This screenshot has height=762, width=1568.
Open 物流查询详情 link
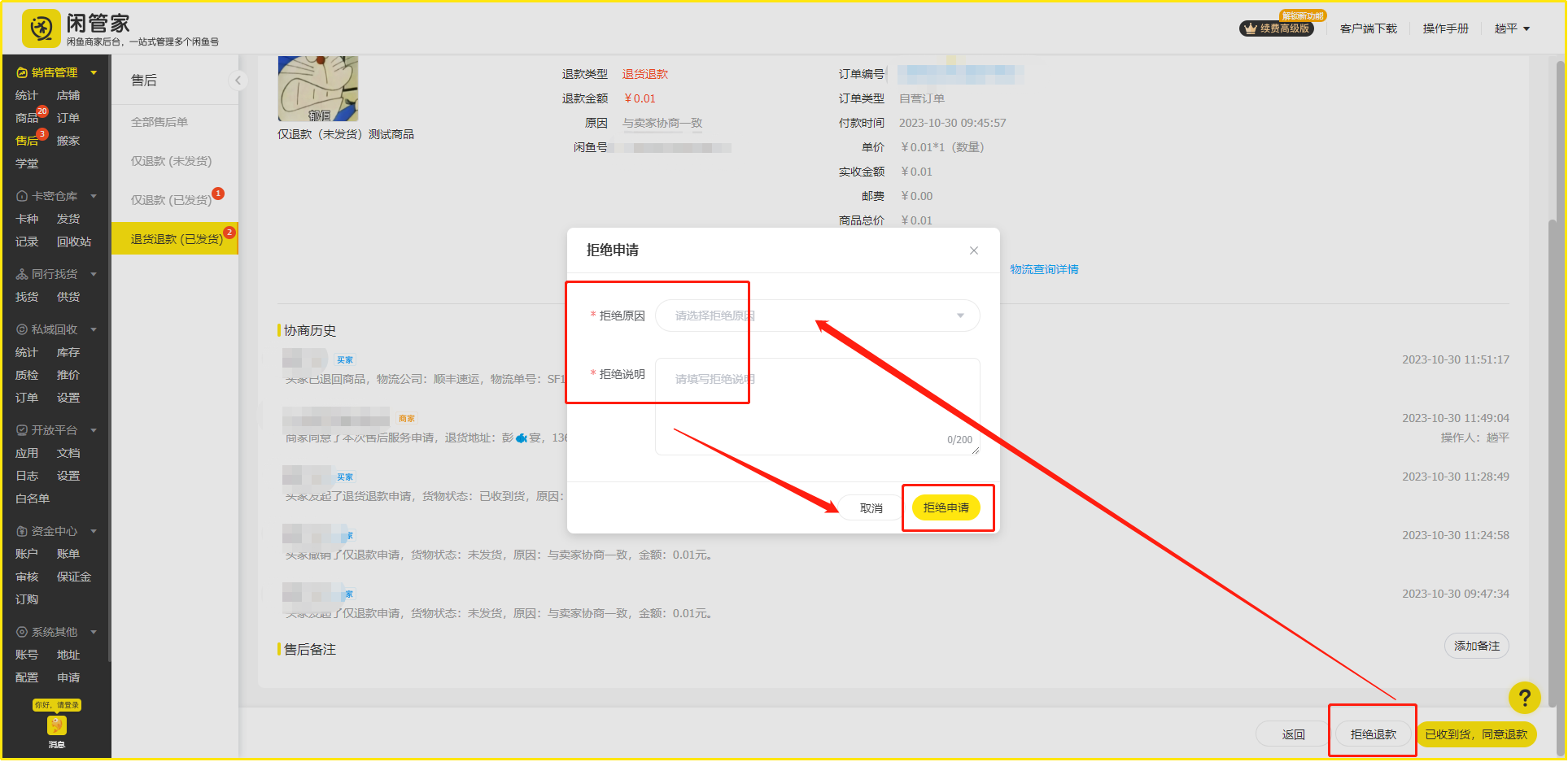coord(1044,269)
